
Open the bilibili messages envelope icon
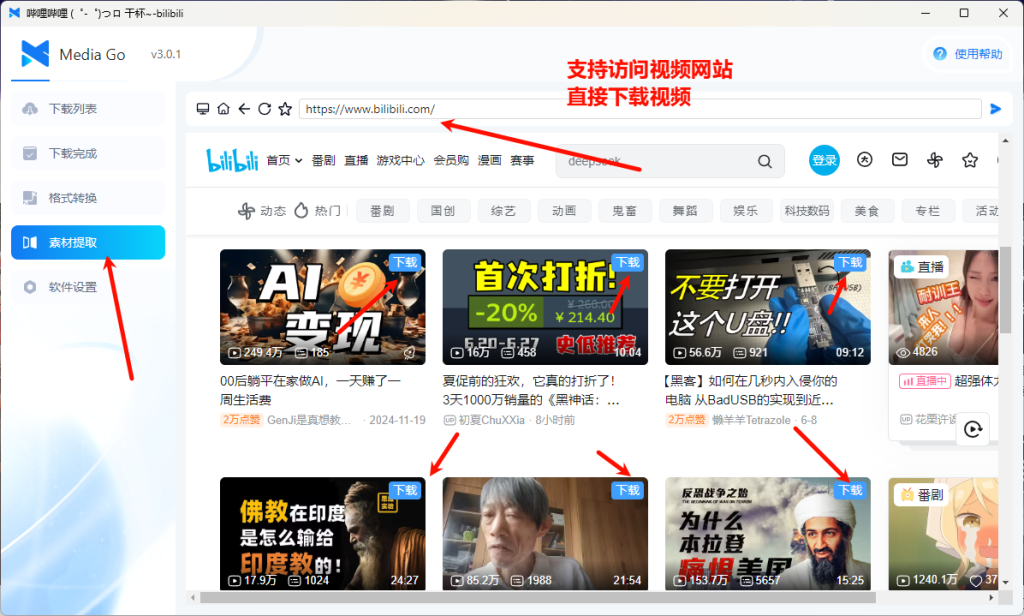coord(900,160)
